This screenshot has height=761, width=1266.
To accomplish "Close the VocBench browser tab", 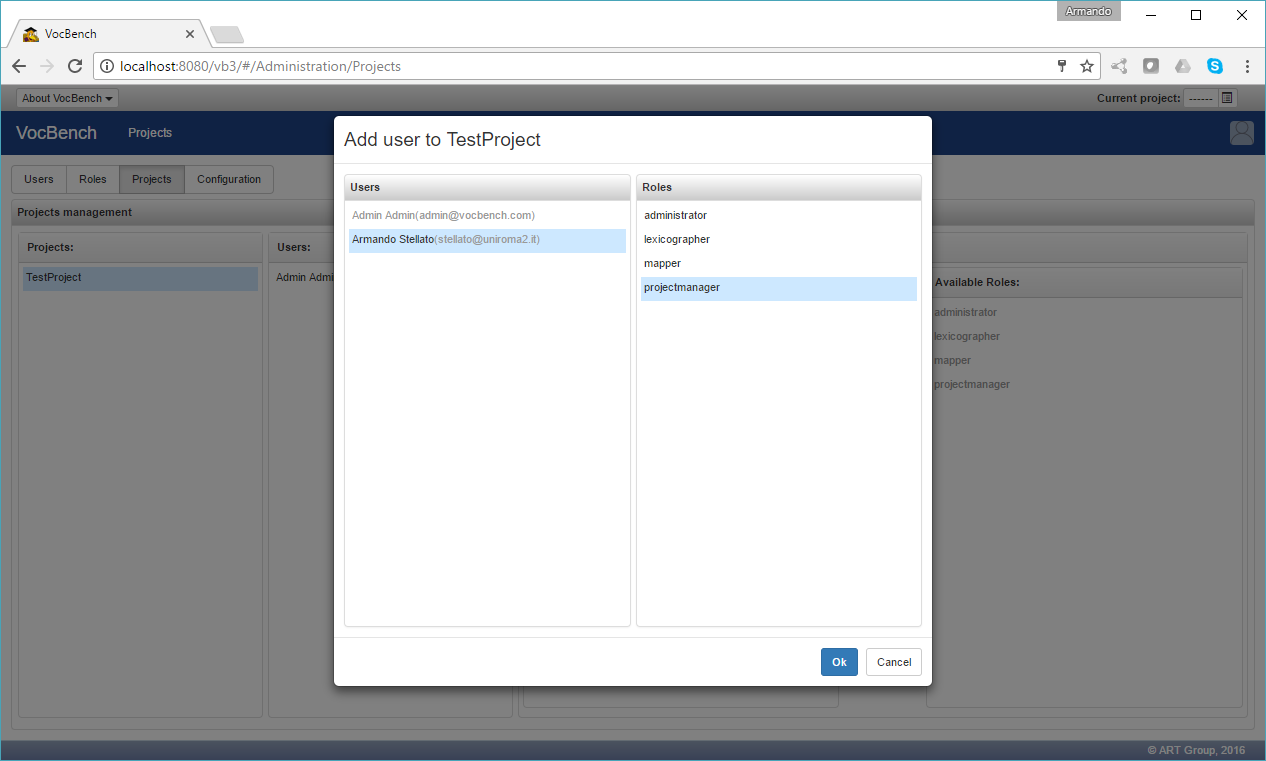I will point(190,34).
